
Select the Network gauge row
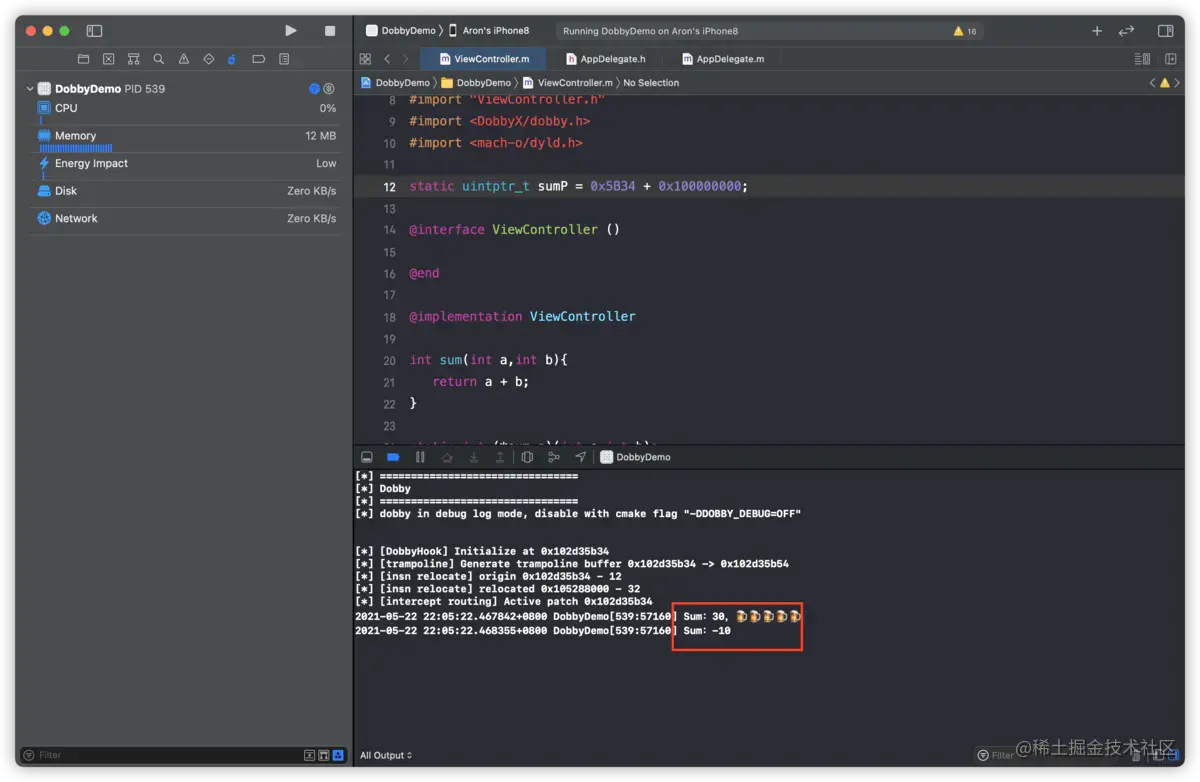click(186, 218)
